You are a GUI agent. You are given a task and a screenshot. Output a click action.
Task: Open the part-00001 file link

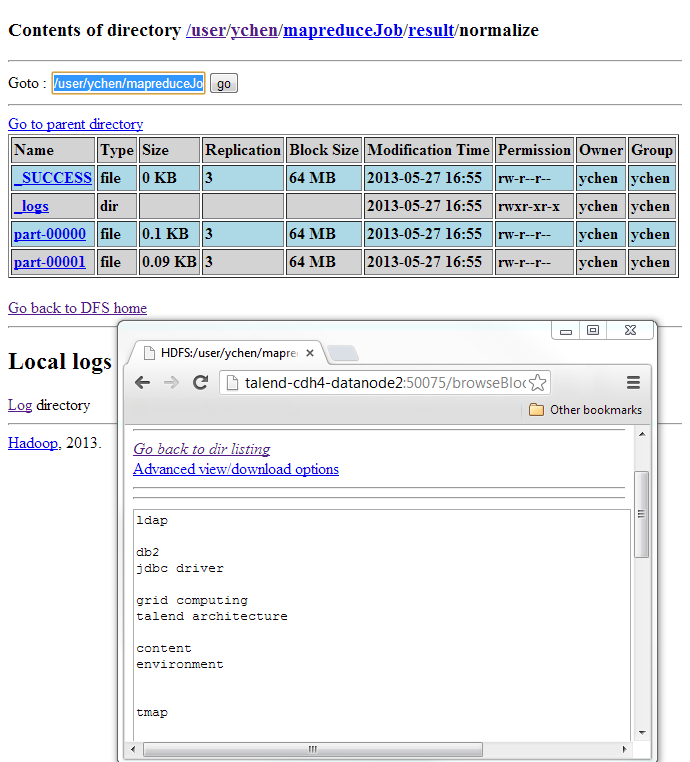point(50,262)
